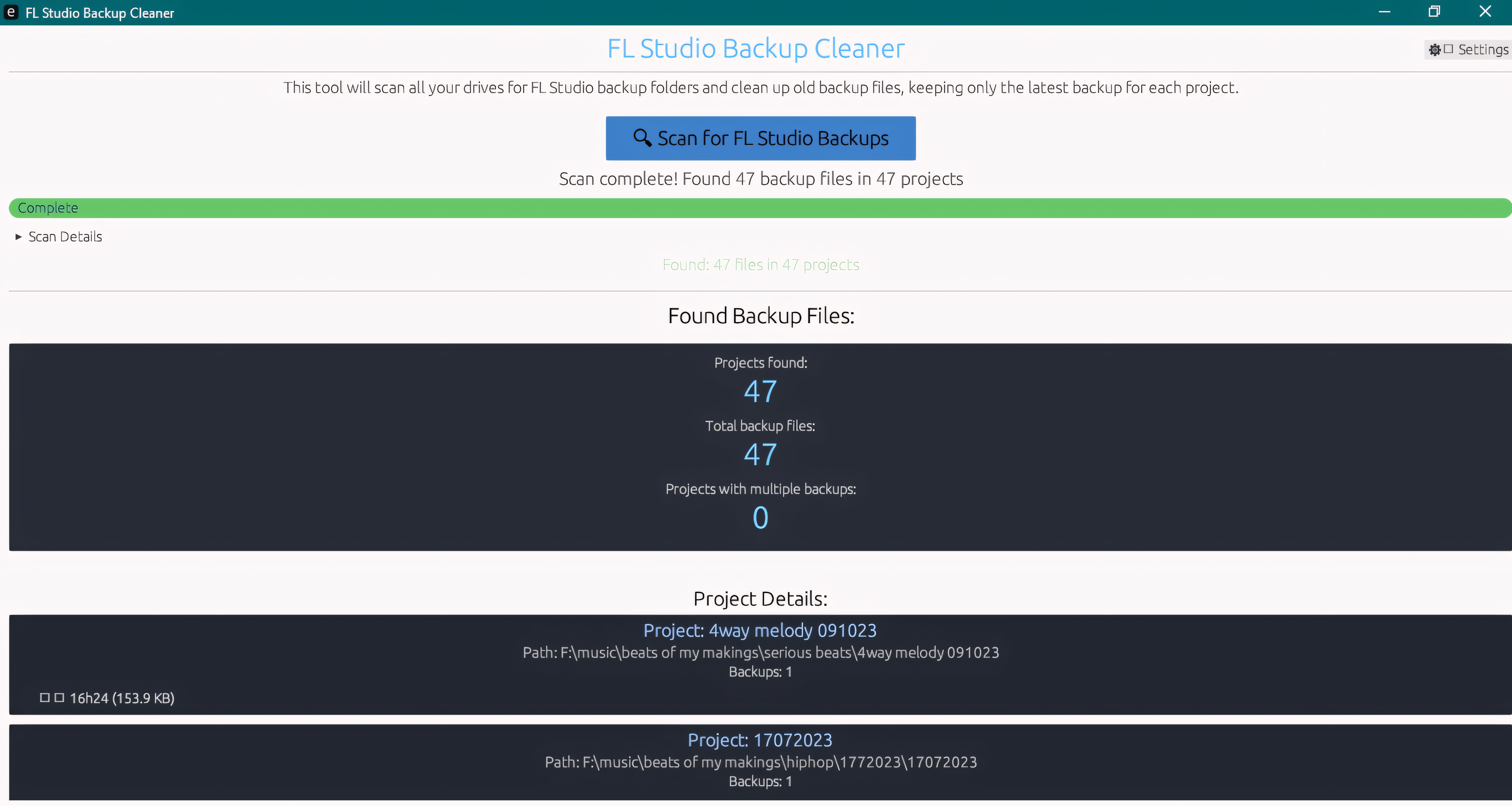1512x806 pixels.
Task: Click the icon boxes before 16h24 backup
Action: (52, 697)
